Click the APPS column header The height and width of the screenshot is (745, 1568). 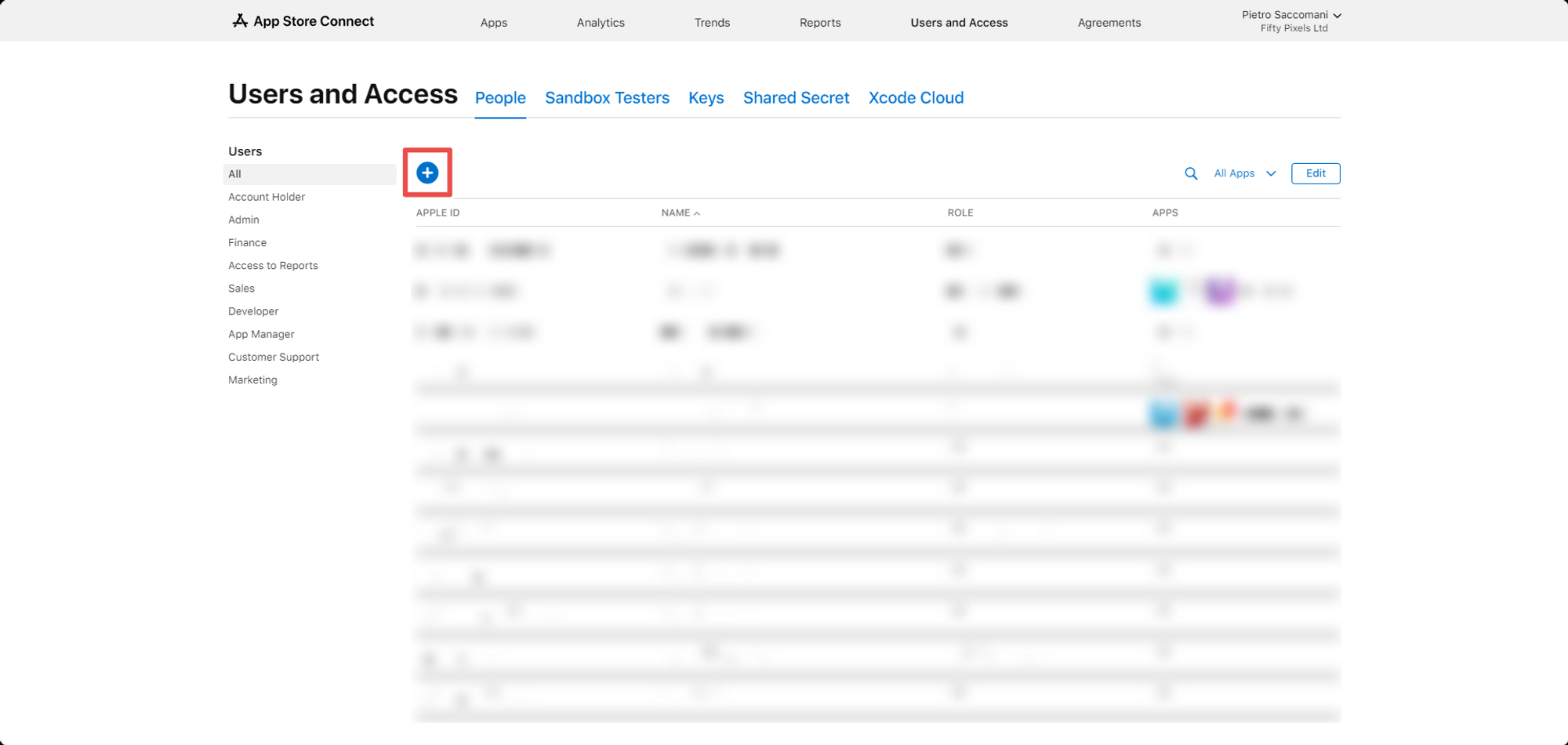1165,213
